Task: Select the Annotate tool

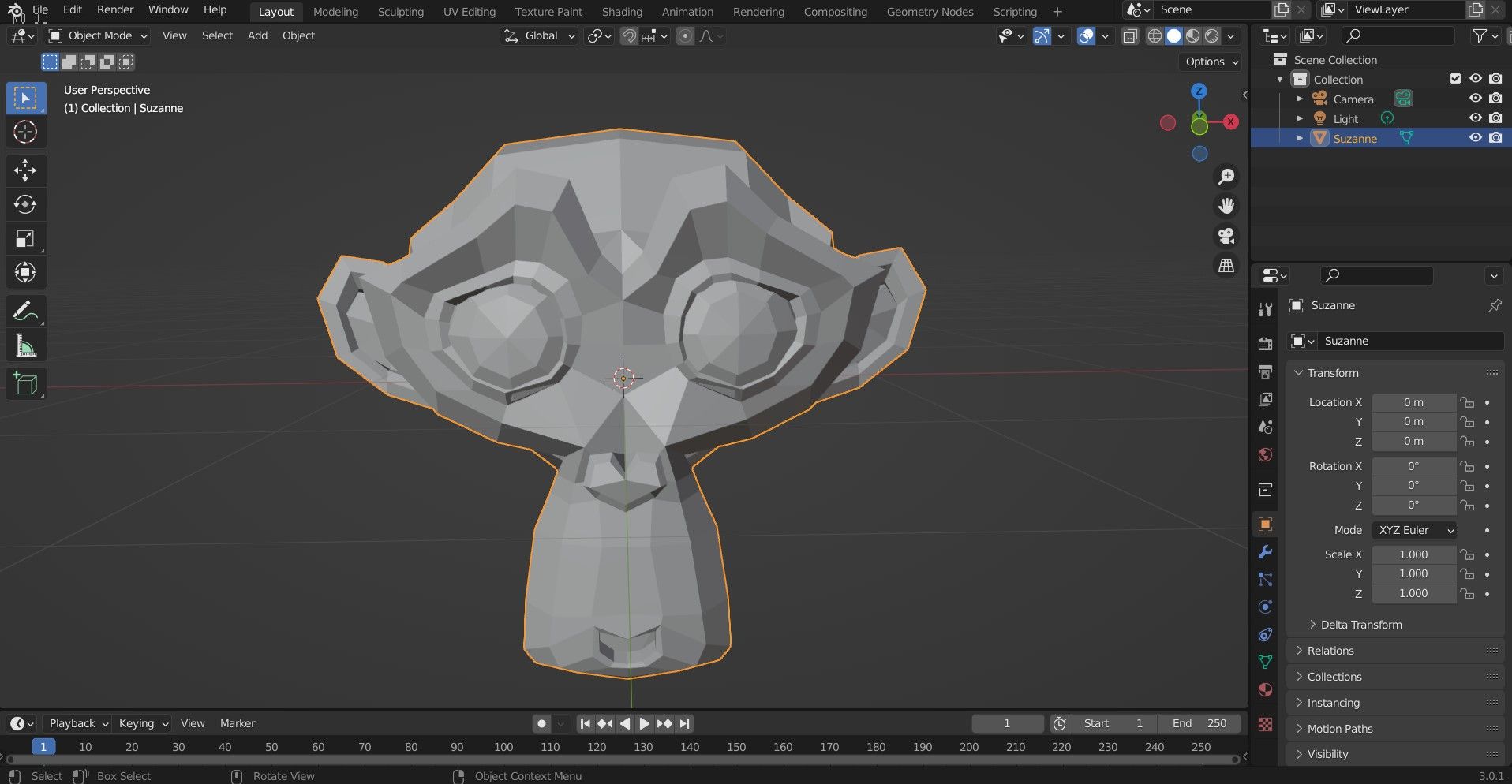Action: pos(26,311)
